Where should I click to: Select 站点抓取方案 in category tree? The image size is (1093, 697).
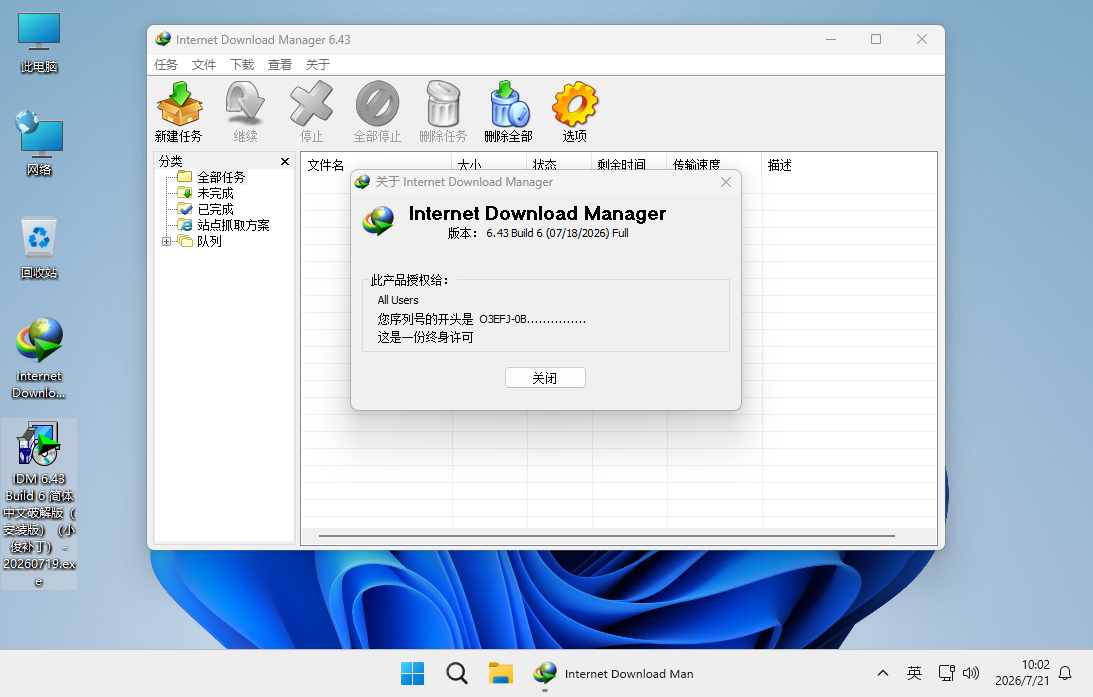(x=233, y=225)
